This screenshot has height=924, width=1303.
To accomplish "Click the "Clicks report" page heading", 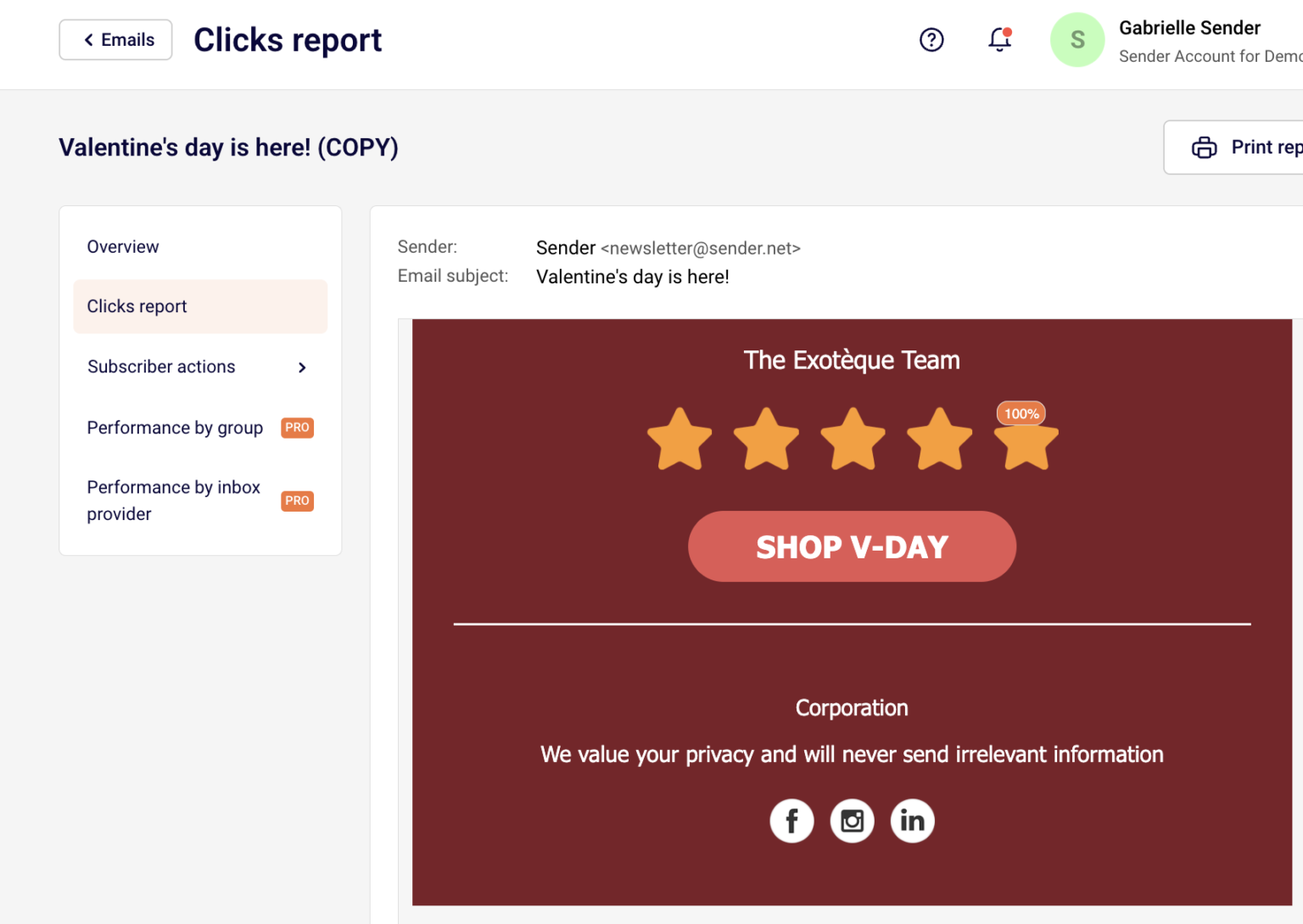I will coord(288,40).
